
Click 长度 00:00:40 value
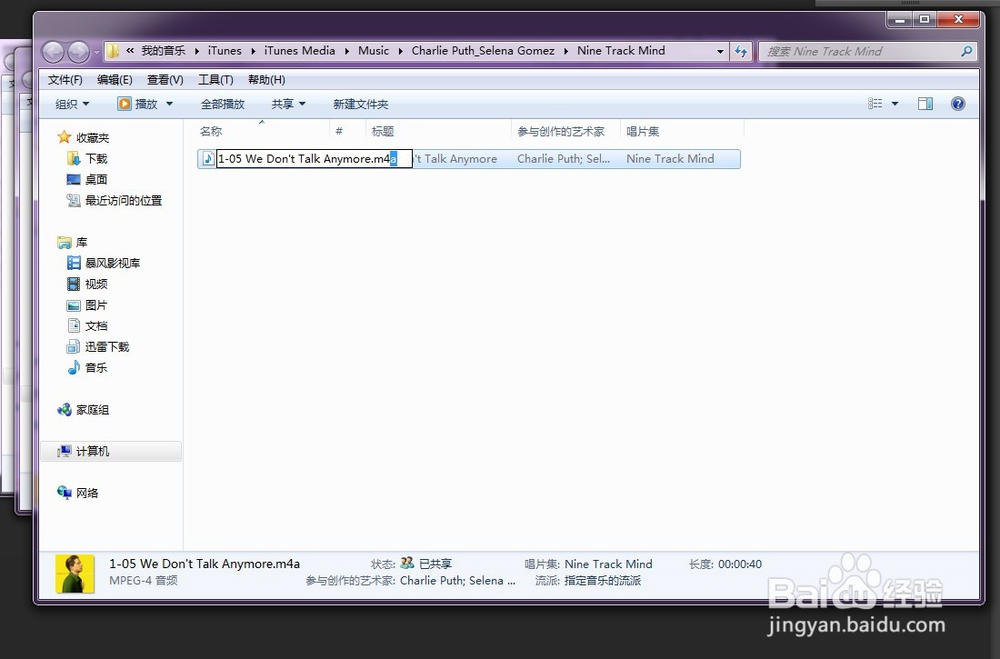tap(740, 564)
